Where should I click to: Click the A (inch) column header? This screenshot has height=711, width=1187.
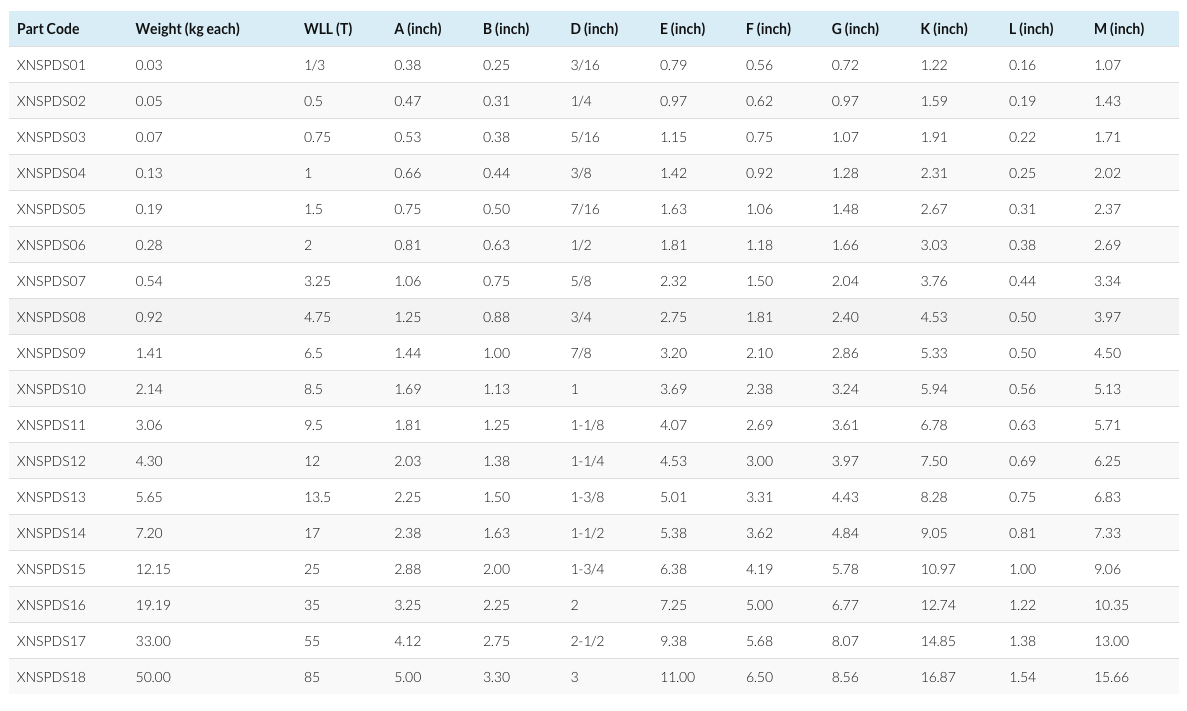(417, 29)
